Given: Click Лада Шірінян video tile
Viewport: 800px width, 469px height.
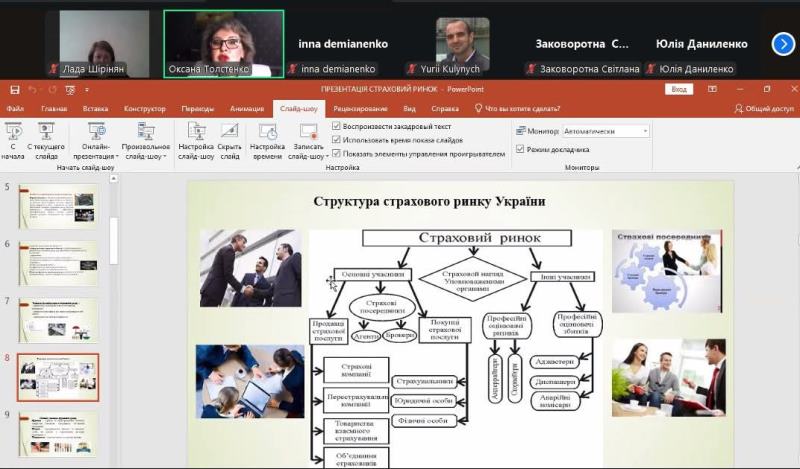Looking at the screenshot, I should pos(105,44).
